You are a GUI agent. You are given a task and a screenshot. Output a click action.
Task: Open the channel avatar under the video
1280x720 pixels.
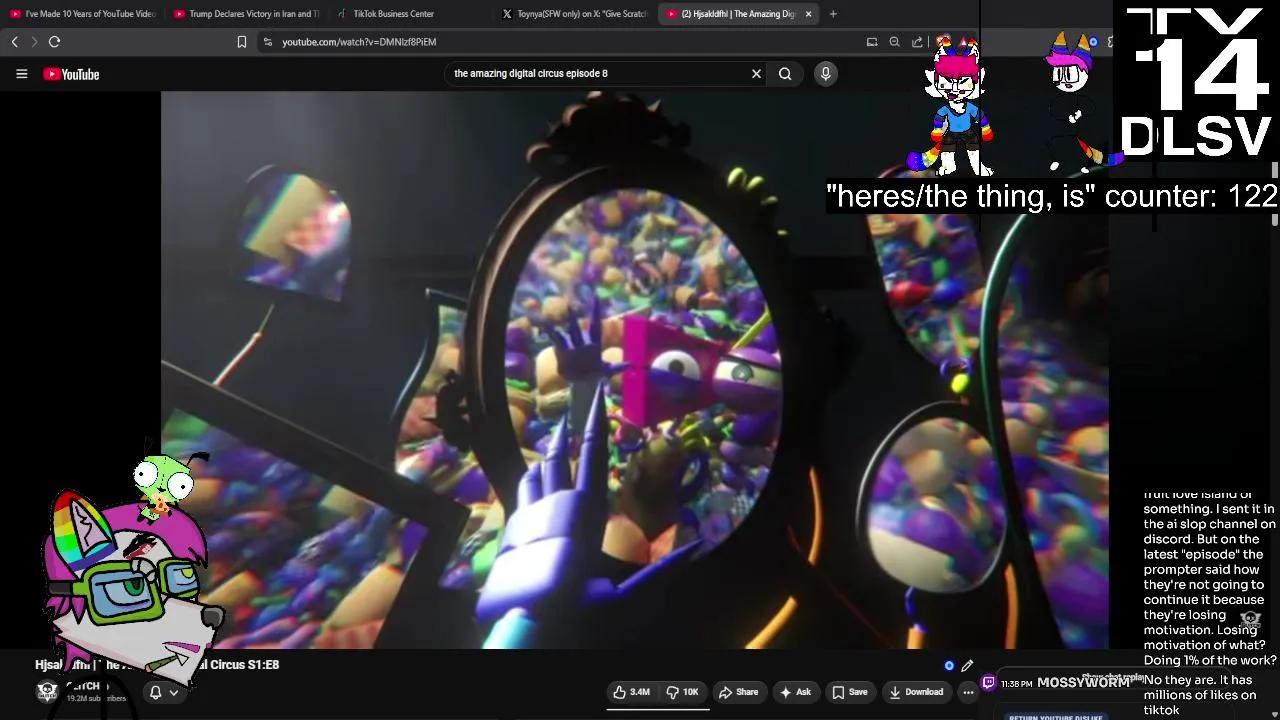[47, 692]
